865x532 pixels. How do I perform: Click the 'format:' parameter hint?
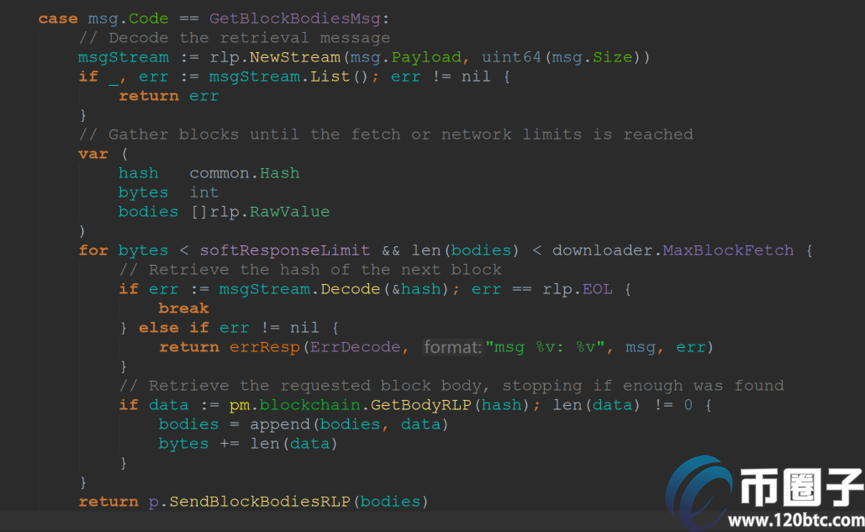pyautogui.click(x=452, y=347)
